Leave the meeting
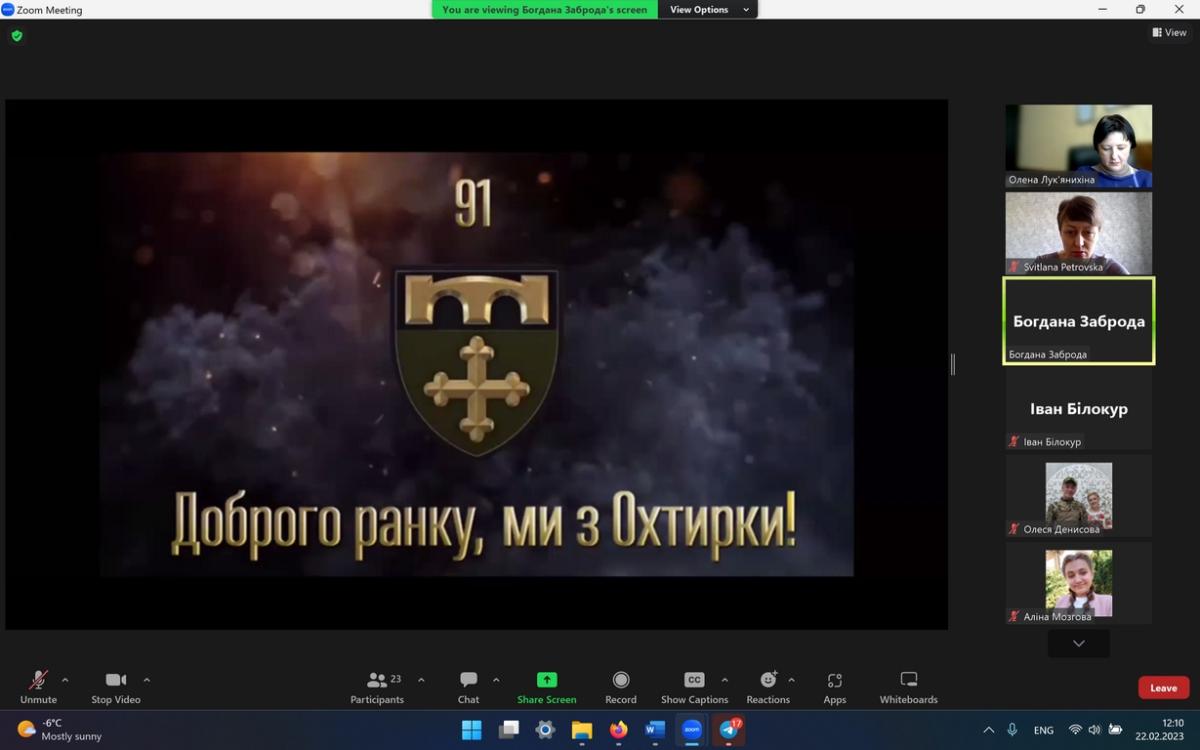Screen dimensions: 1200x750 point(1163,688)
